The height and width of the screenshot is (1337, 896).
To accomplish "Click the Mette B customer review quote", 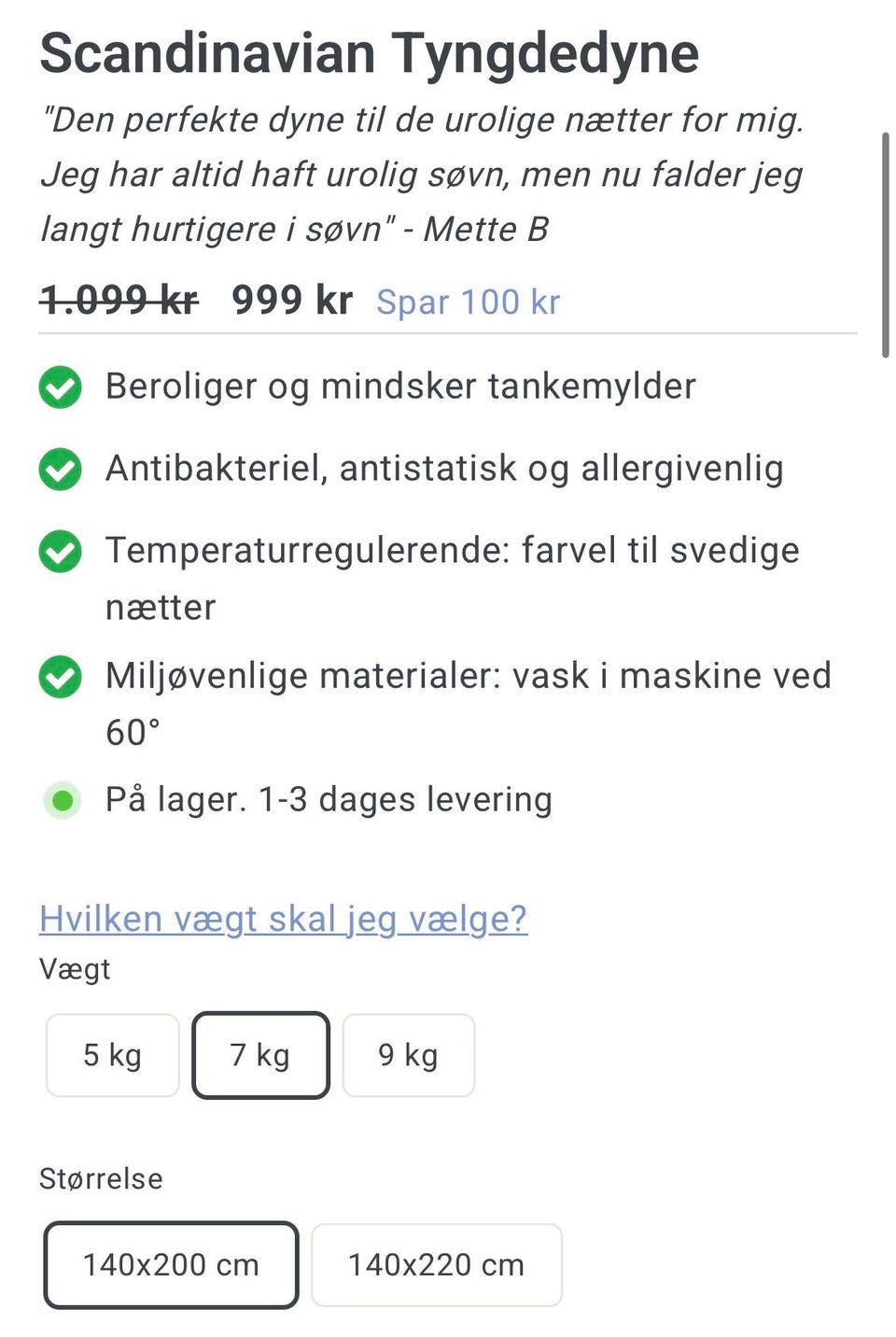I will point(422,175).
